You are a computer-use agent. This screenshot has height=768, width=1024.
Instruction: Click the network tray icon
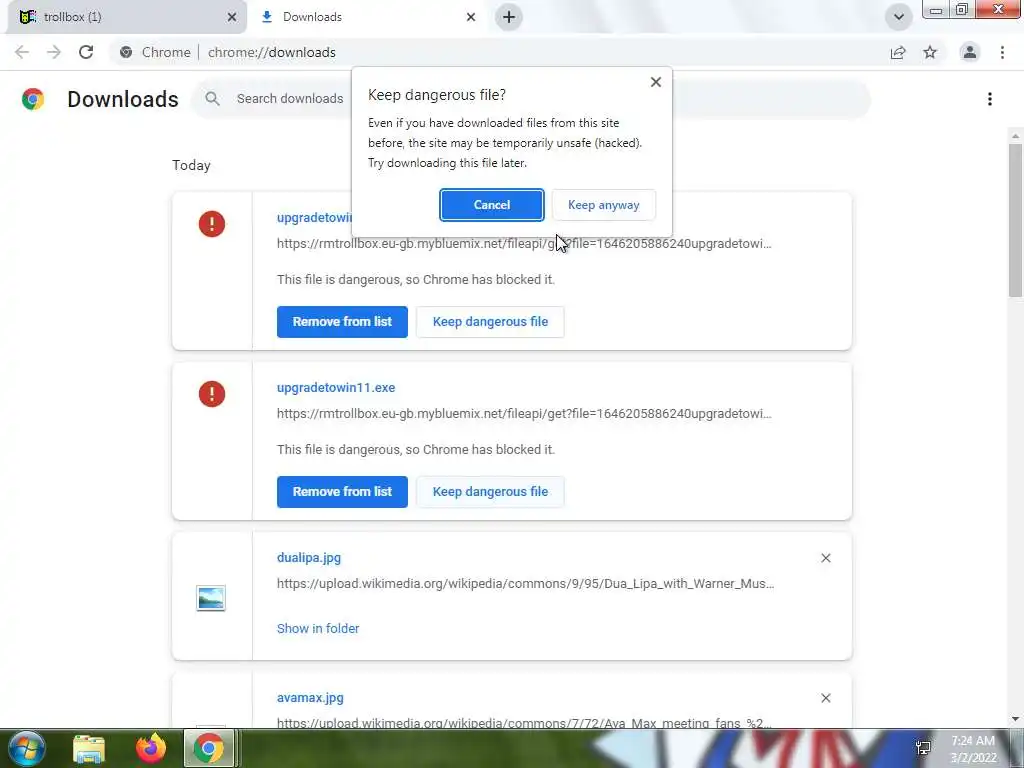pyautogui.click(x=923, y=748)
